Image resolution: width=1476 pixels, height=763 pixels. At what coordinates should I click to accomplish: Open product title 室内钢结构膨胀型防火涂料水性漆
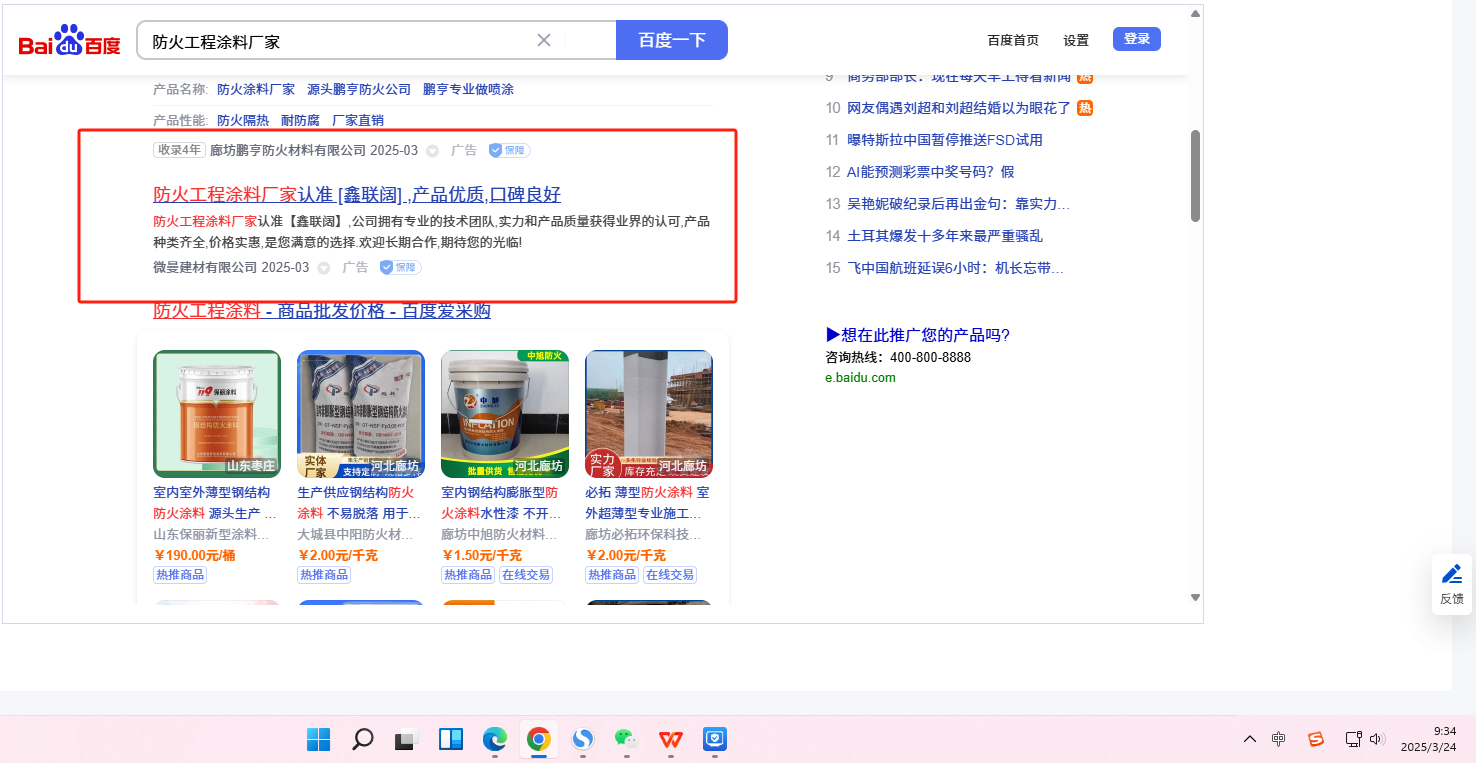pyautogui.click(x=503, y=503)
